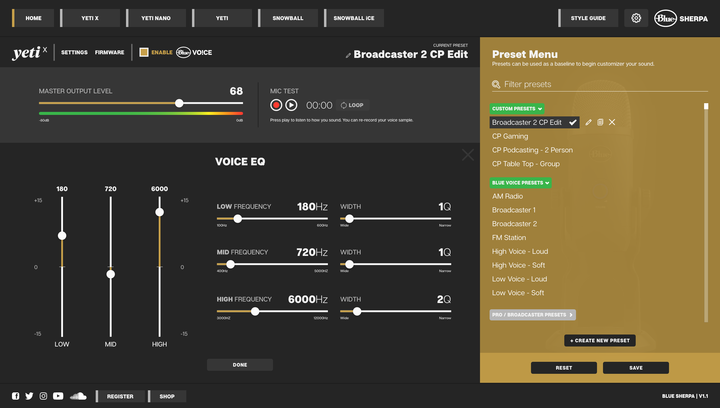Open the settings gear icon
720x408 pixels.
click(636, 18)
